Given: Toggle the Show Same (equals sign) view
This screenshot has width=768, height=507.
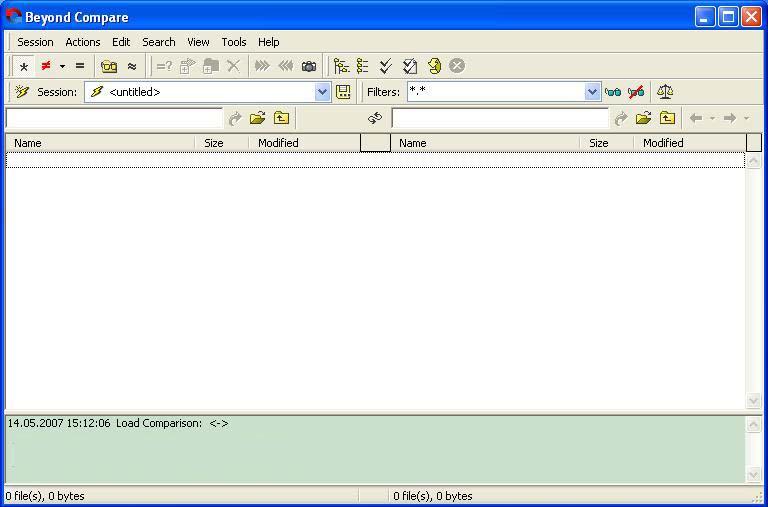Looking at the screenshot, I should click(x=80, y=66).
